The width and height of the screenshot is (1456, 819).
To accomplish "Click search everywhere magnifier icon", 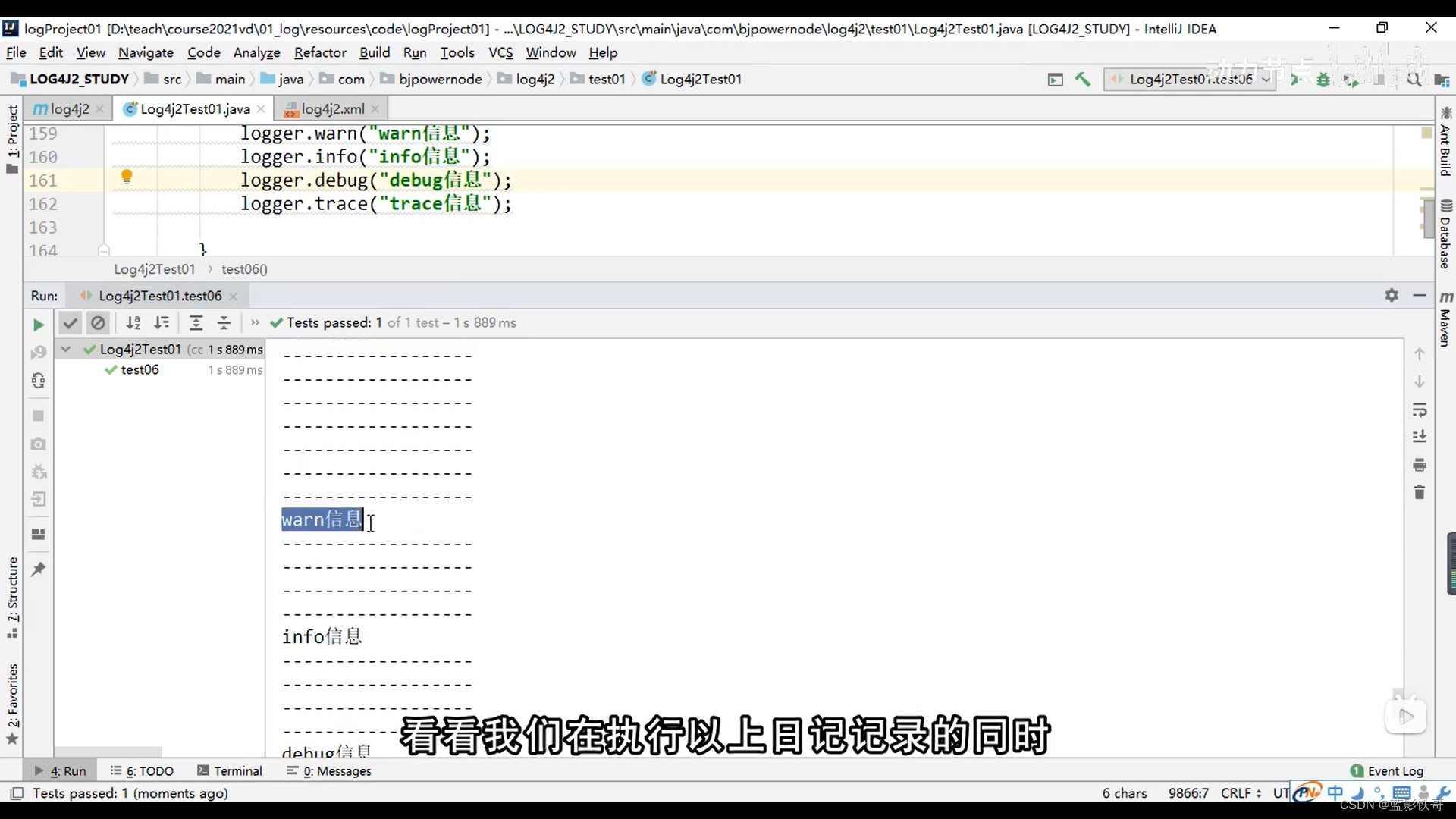I will coord(1414,79).
